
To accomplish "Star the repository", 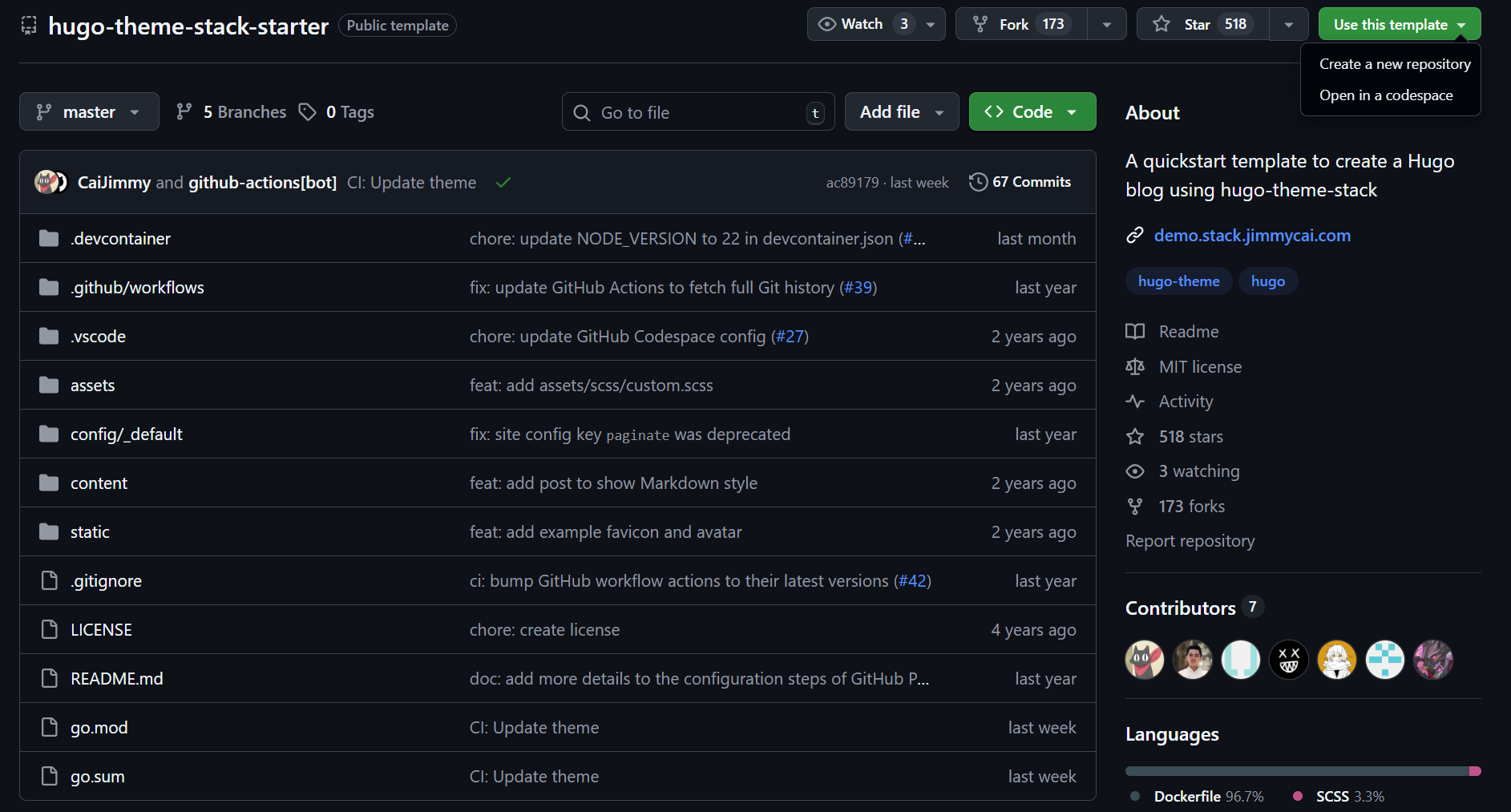I will 1202,24.
